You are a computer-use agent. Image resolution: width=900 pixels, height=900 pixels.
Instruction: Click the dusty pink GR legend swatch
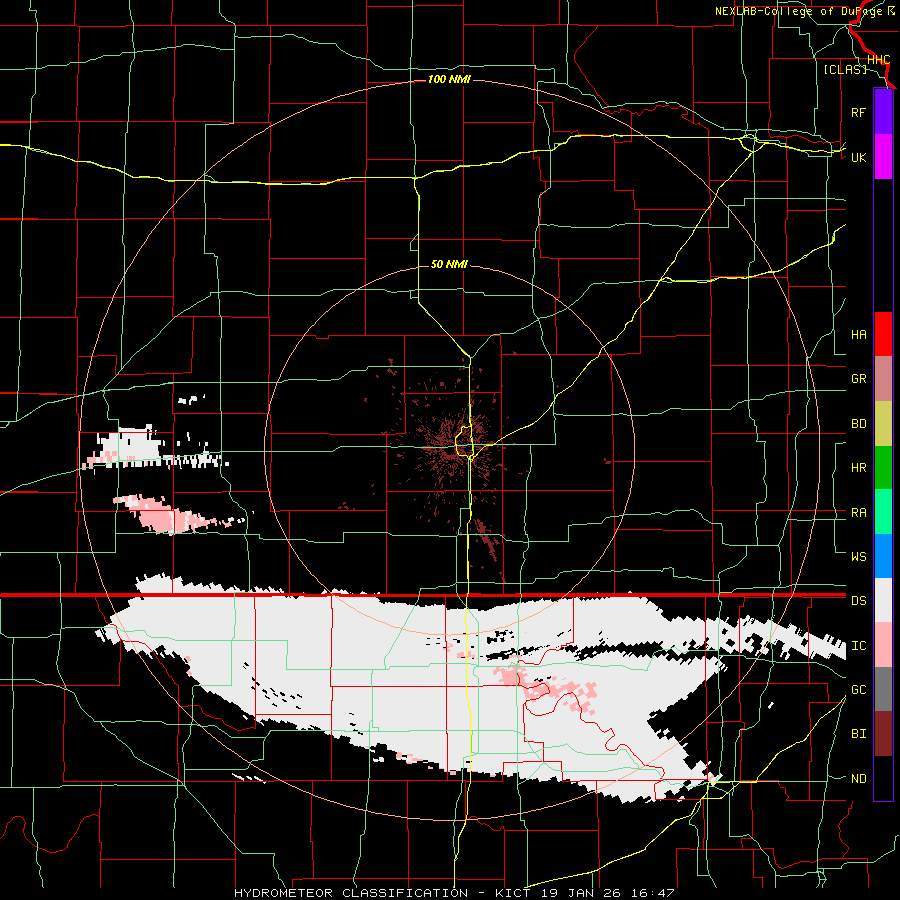point(883,379)
